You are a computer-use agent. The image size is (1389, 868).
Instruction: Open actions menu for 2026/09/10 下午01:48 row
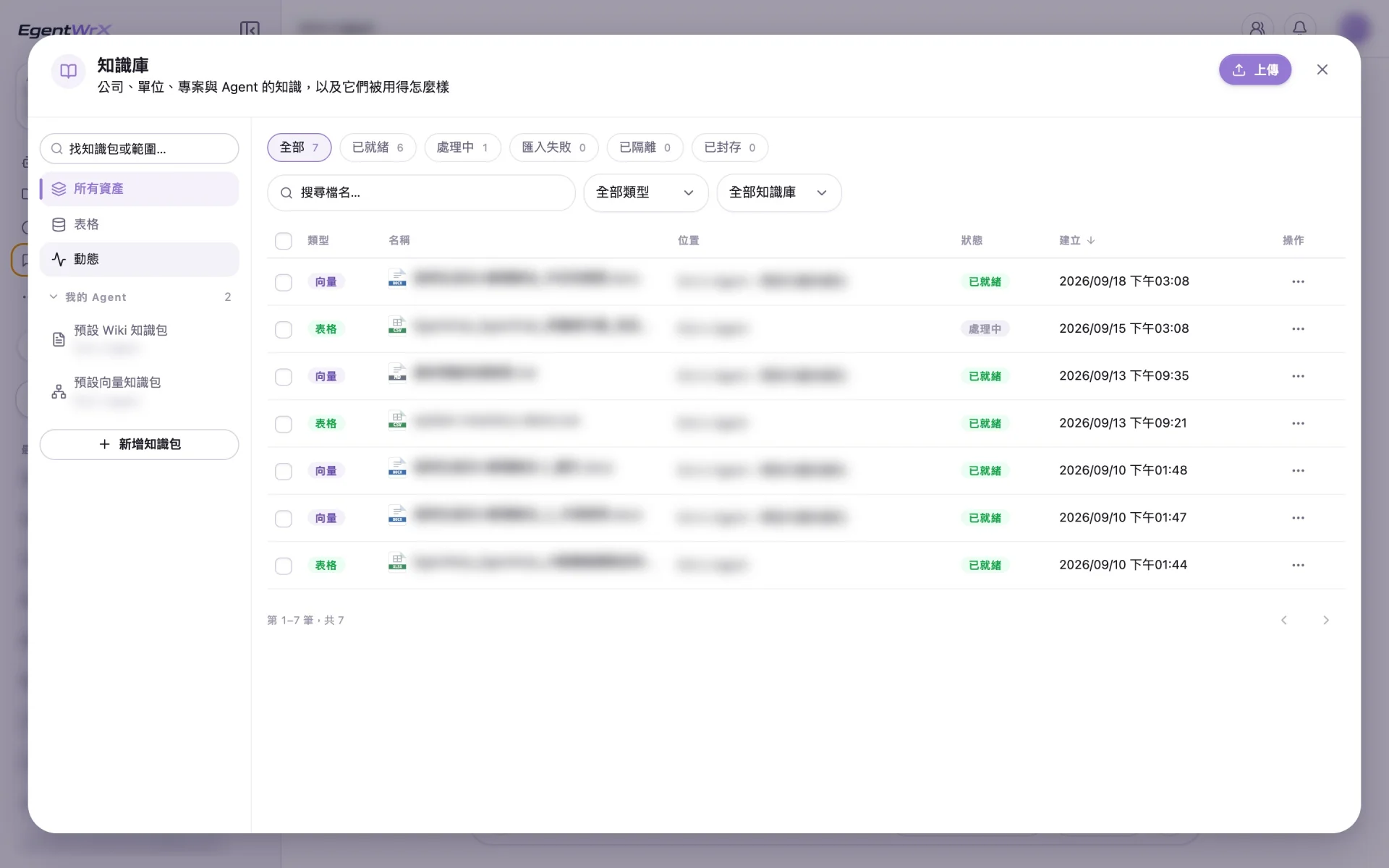click(1298, 471)
